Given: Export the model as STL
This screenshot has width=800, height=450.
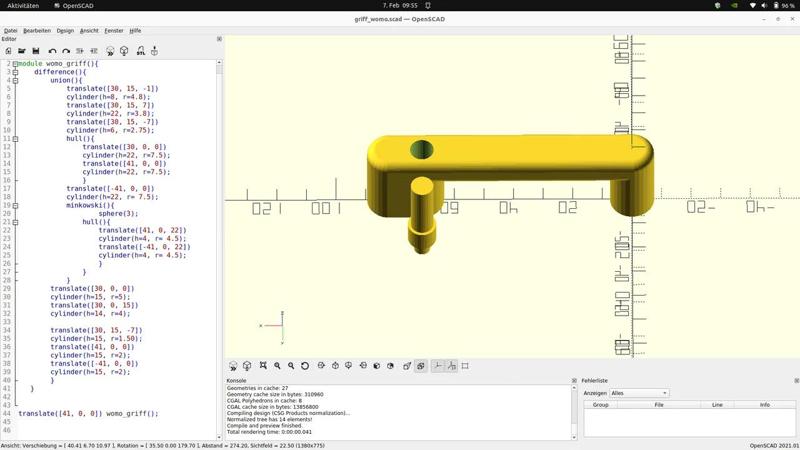Looking at the screenshot, I should pos(140,51).
